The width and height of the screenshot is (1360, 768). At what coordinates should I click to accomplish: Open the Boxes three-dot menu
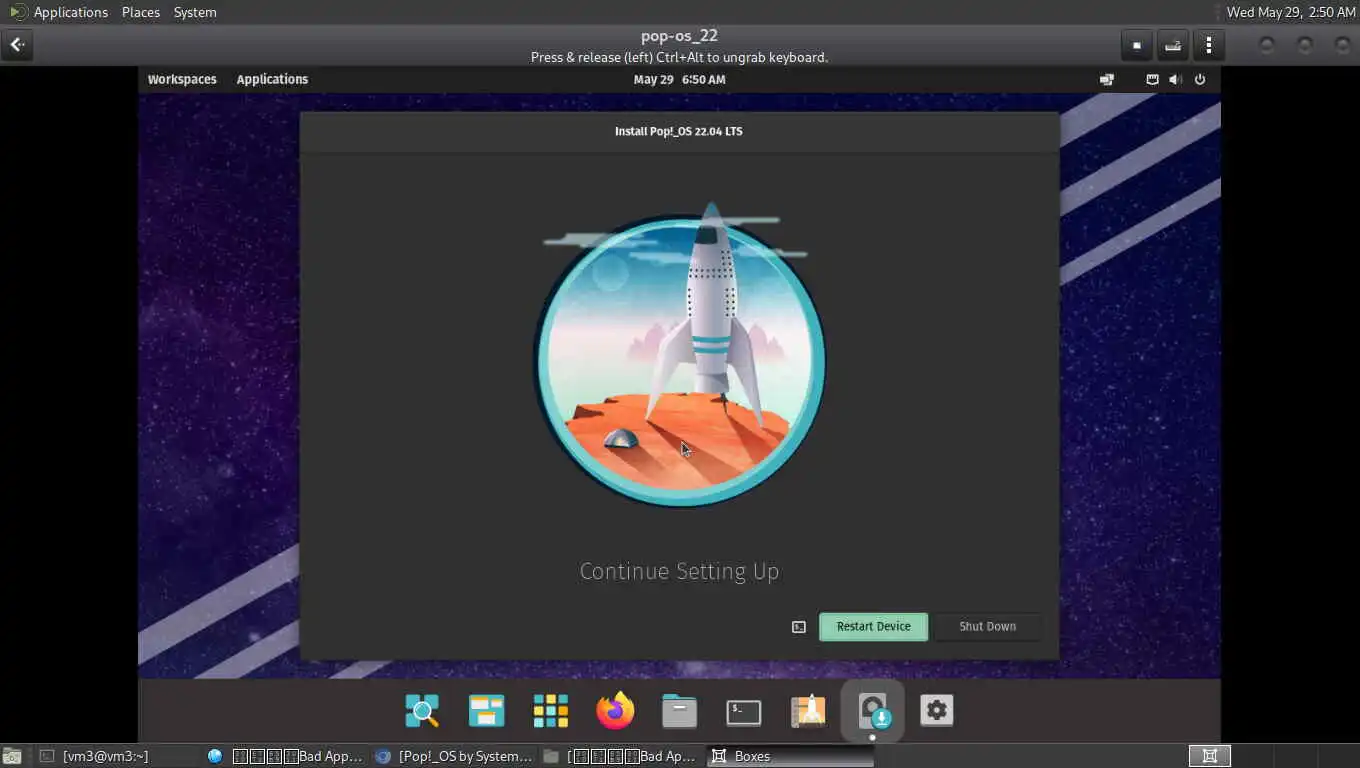[x=1209, y=45]
